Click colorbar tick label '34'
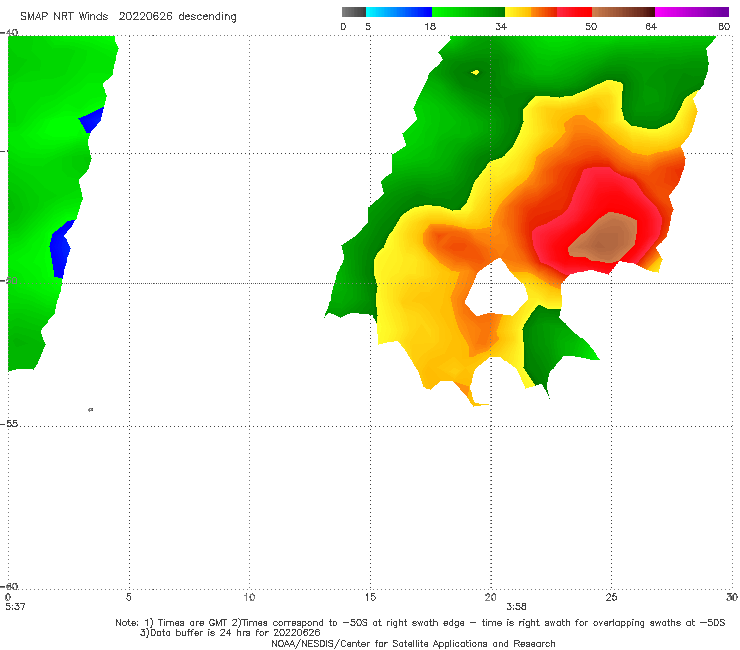 pyautogui.click(x=501, y=26)
